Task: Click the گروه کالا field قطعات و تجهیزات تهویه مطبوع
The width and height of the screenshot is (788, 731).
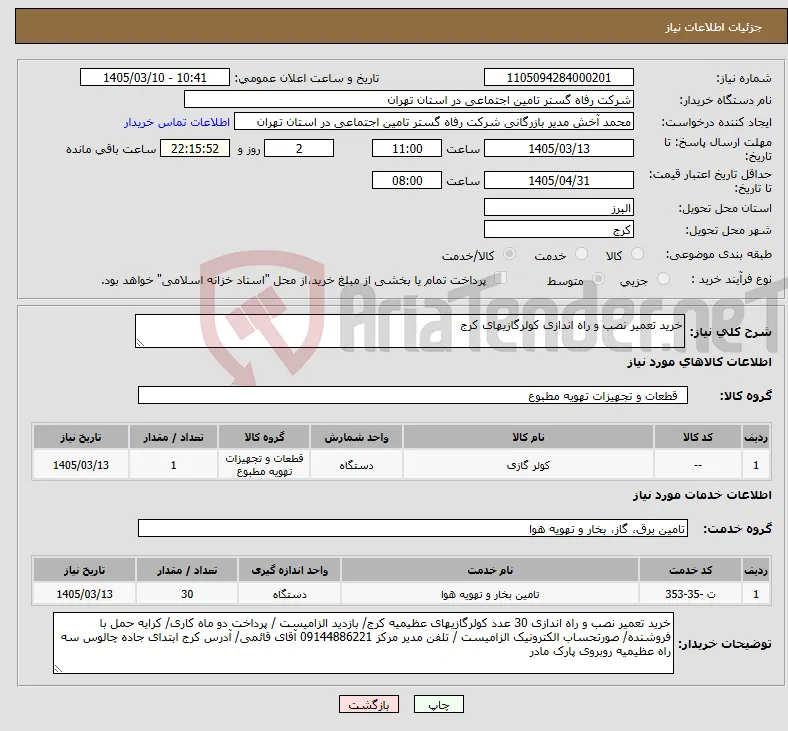Action: (x=413, y=395)
